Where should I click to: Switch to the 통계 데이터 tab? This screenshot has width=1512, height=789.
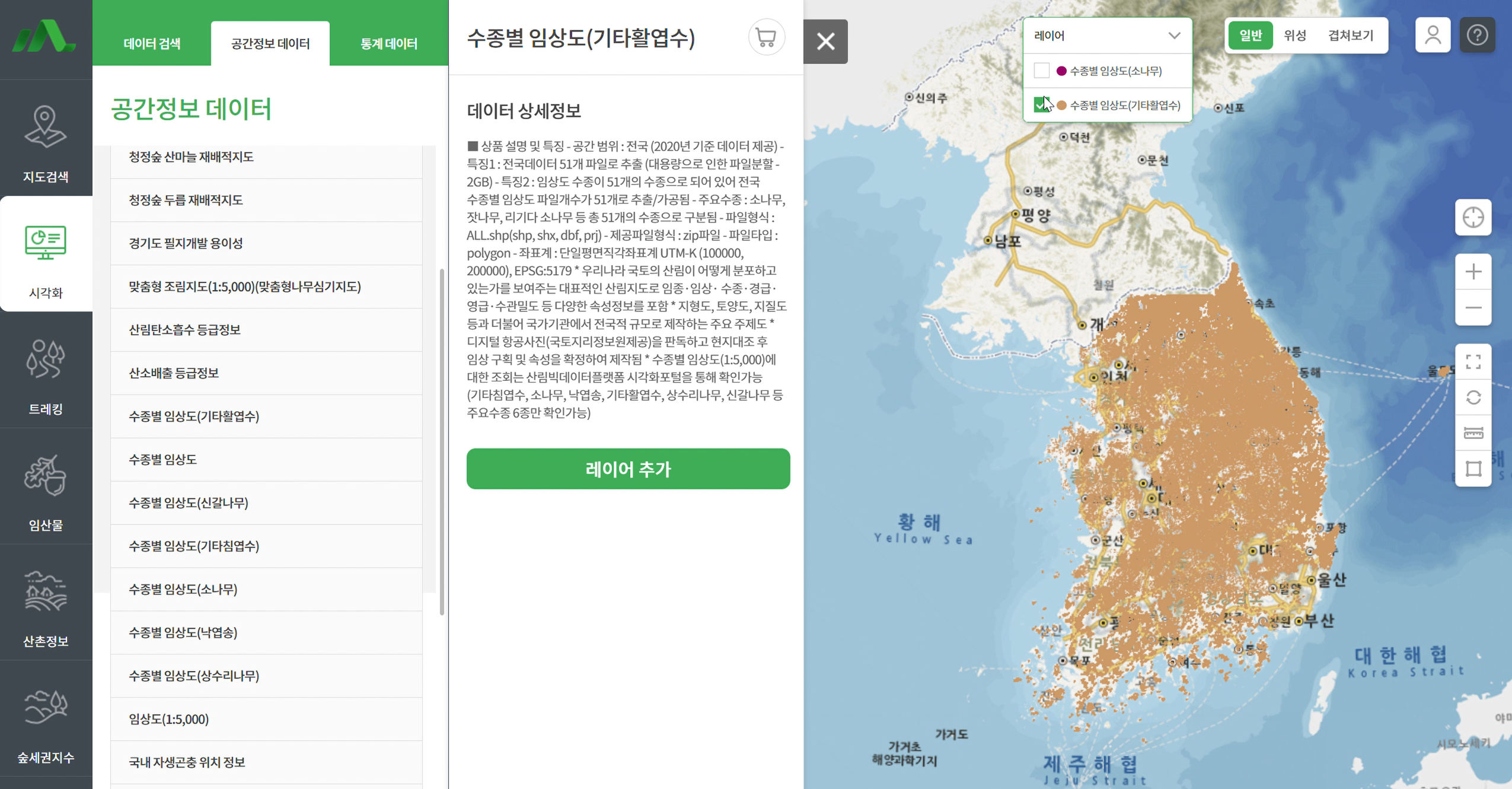[388, 44]
